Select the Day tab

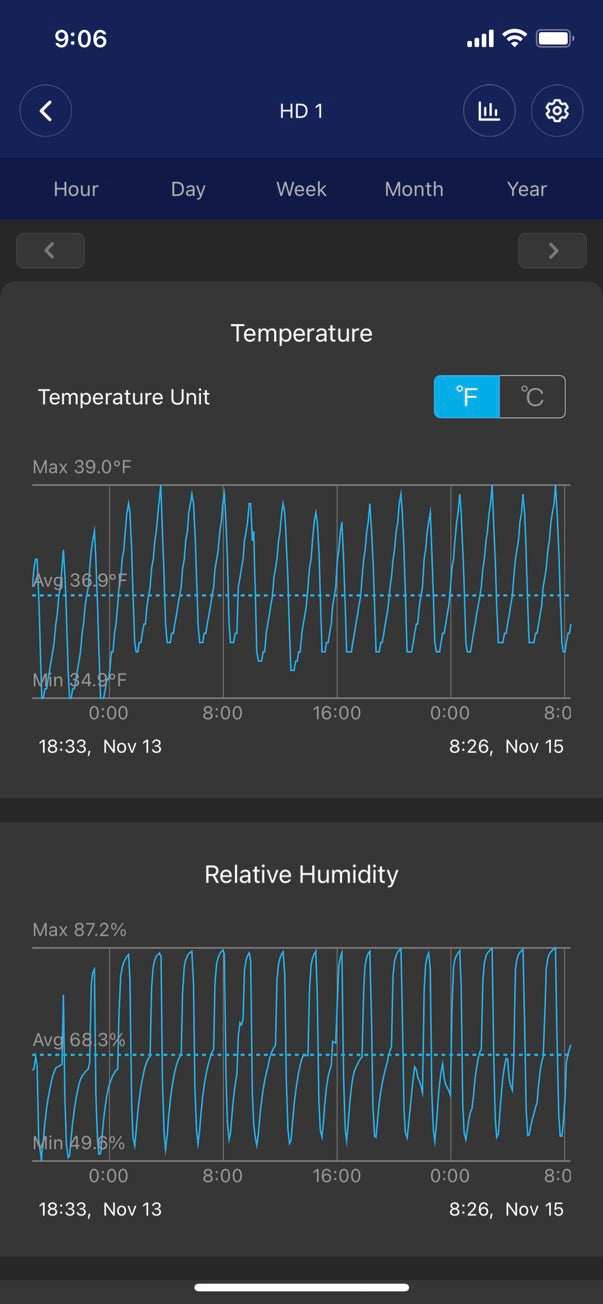click(188, 189)
